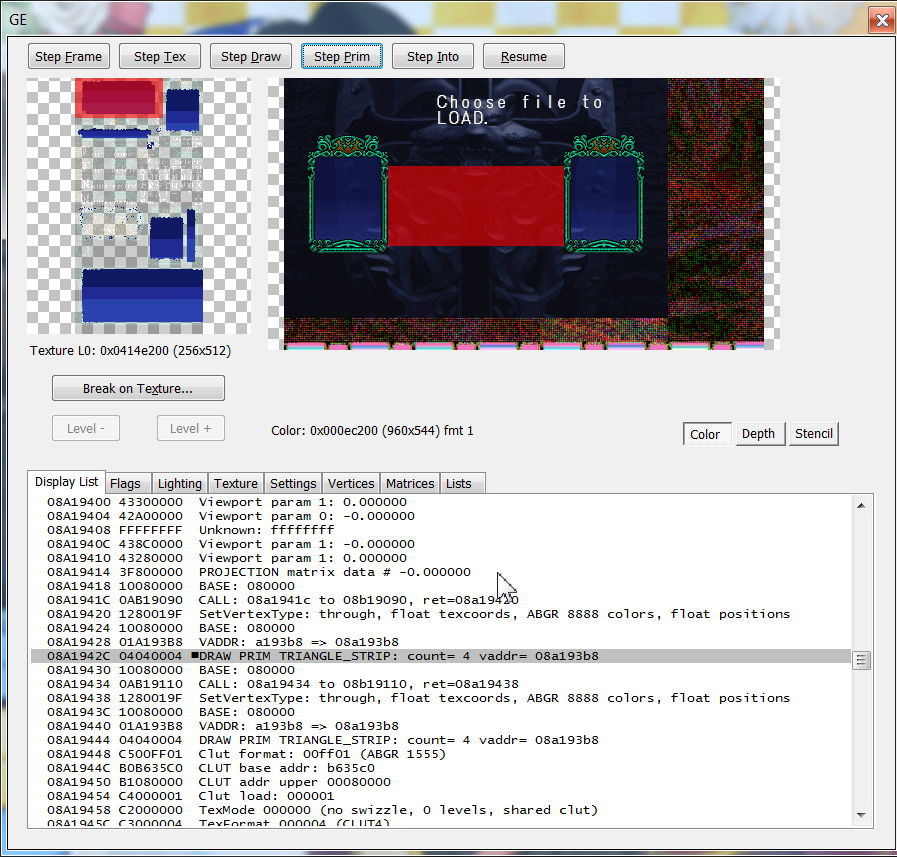
Task: Open the Lighting tab
Action: 180,483
